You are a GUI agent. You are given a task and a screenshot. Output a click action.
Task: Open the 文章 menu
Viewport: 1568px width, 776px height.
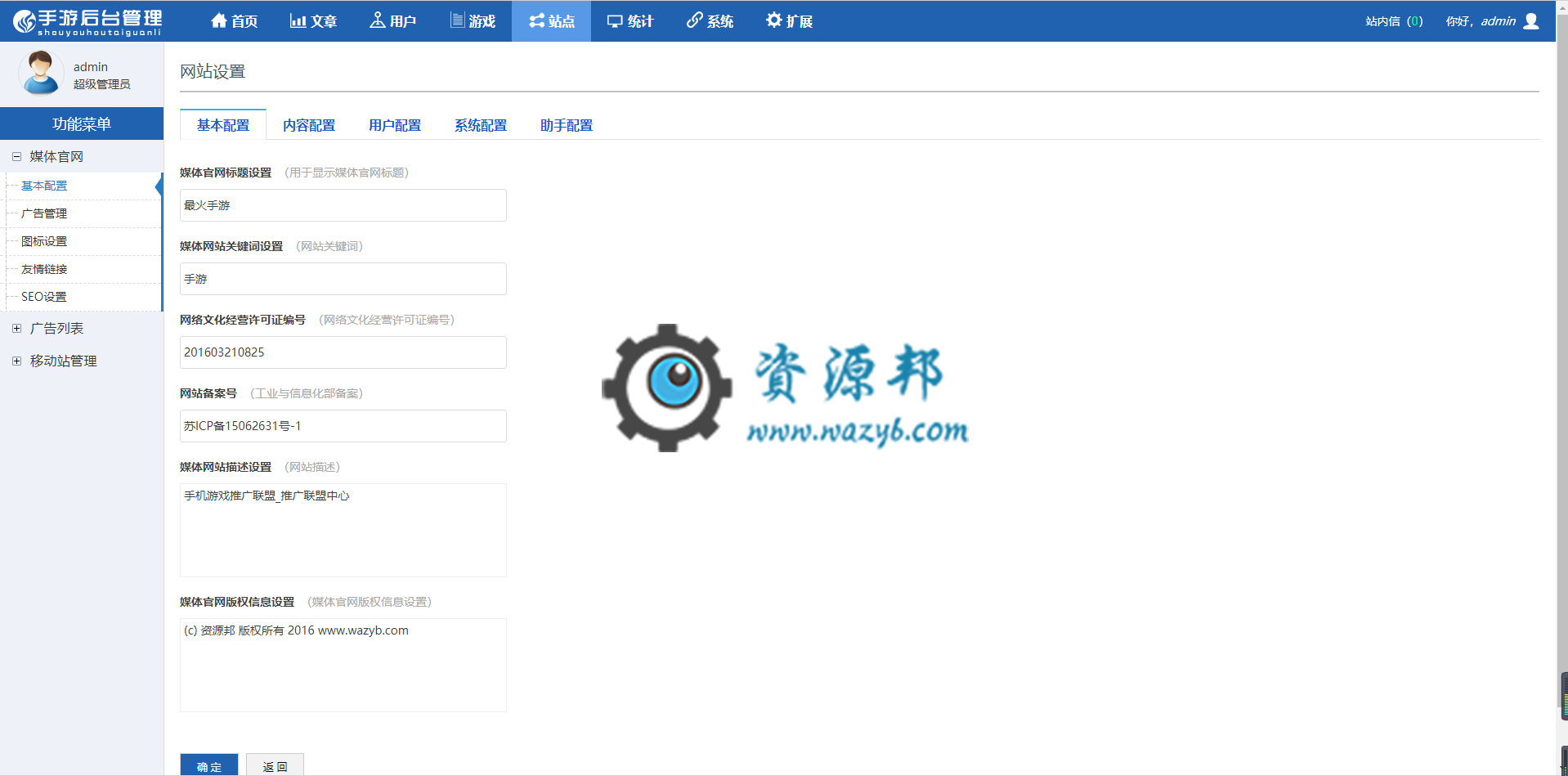point(313,20)
